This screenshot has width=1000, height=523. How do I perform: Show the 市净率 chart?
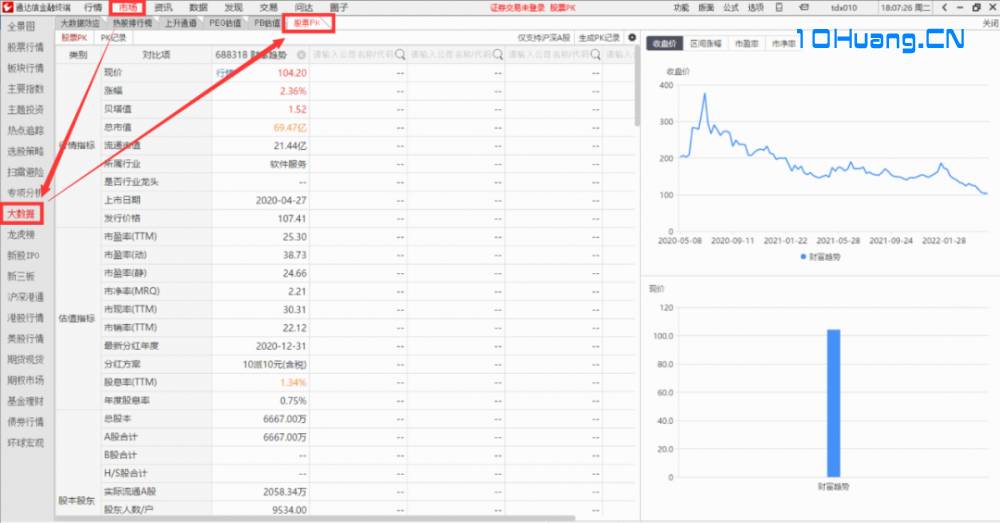click(783, 43)
